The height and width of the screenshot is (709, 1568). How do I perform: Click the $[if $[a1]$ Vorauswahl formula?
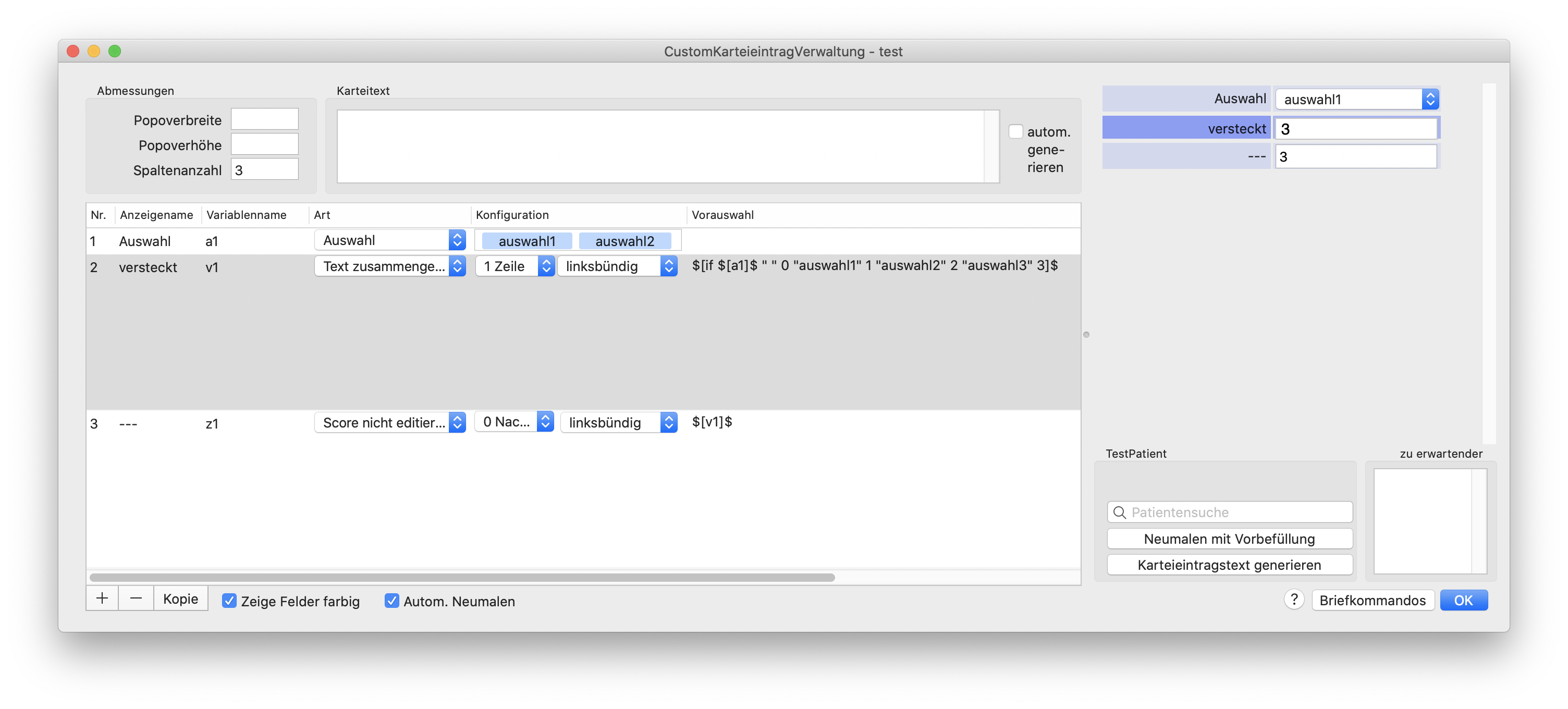tap(875, 265)
